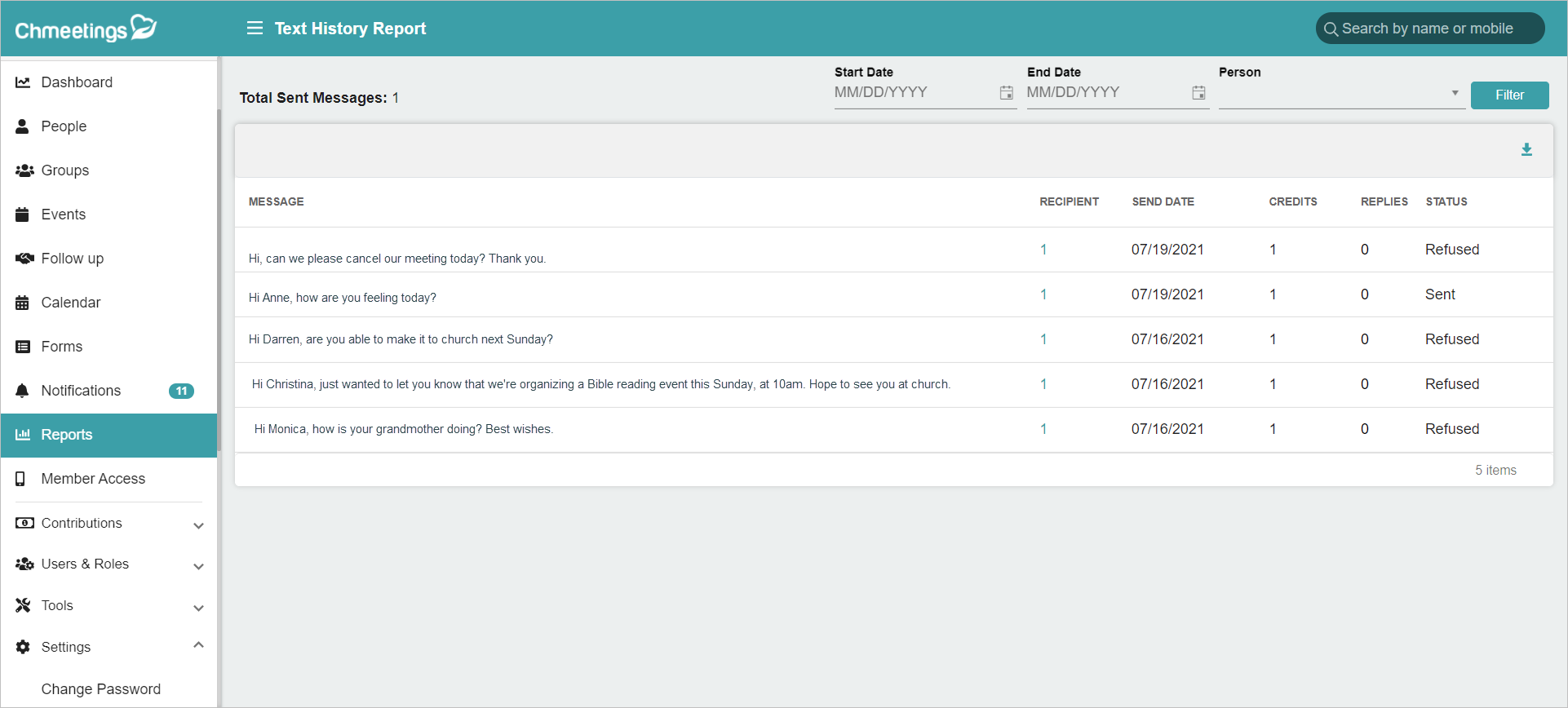Click the sidebar scrollbar

tap(219, 281)
